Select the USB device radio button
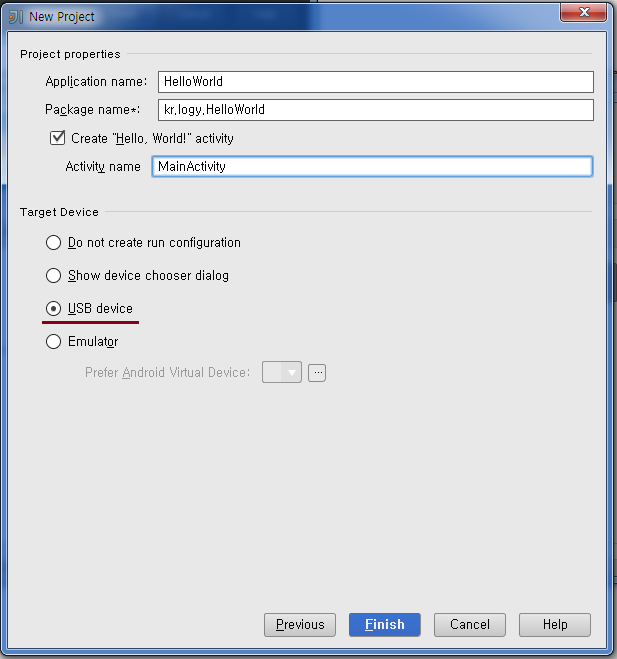Screen dimensions: 617x659 pos(53,308)
